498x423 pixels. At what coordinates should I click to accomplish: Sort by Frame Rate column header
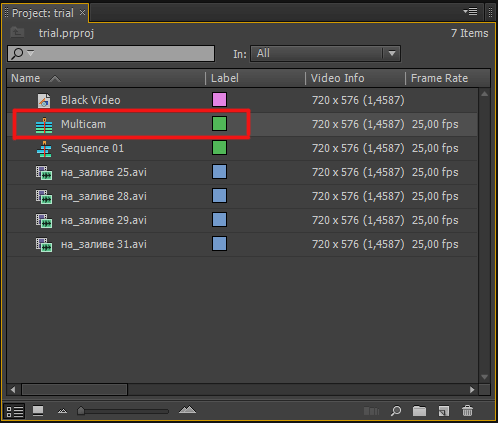448,78
